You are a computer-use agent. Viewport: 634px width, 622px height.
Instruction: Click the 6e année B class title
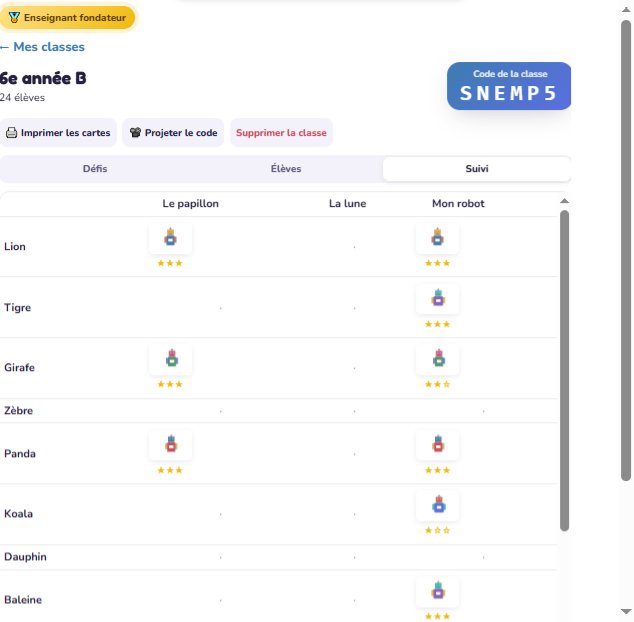coord(43,78)
